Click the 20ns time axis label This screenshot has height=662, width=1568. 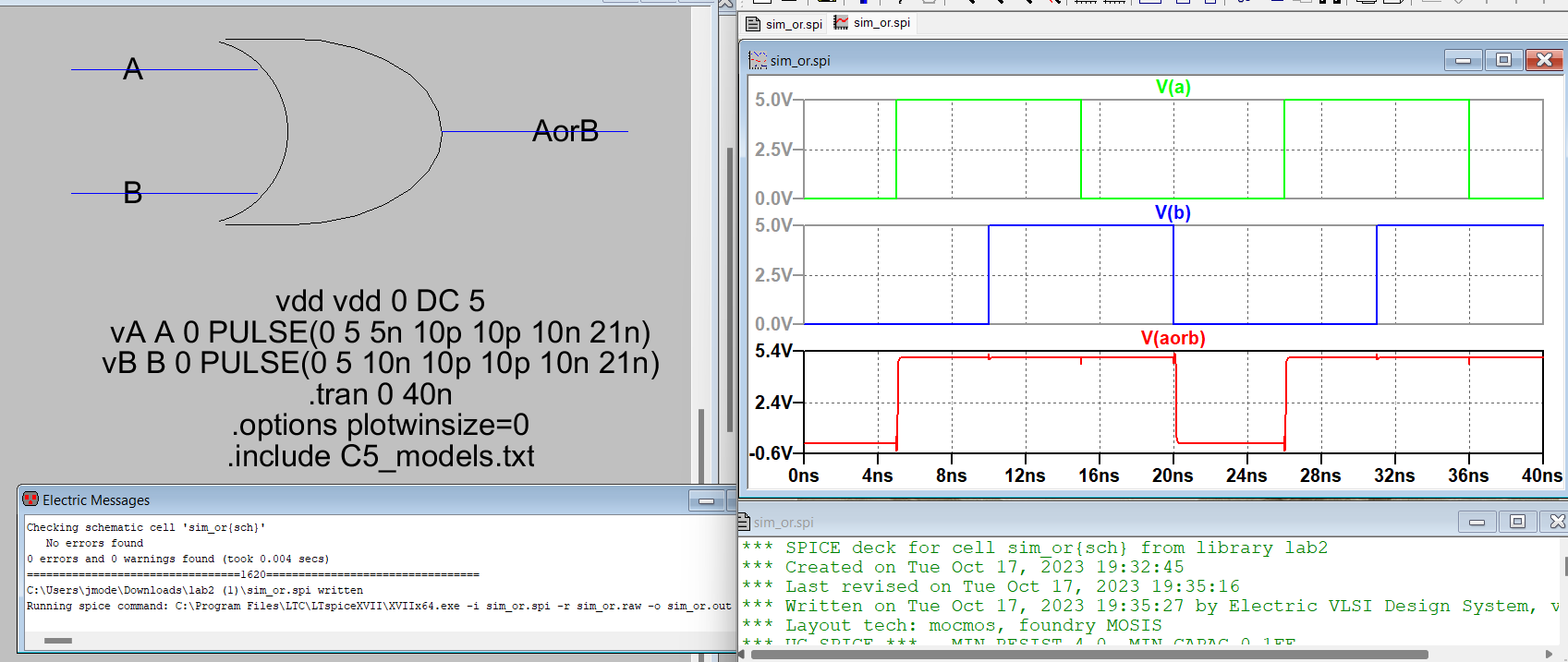click(1173, 475)
